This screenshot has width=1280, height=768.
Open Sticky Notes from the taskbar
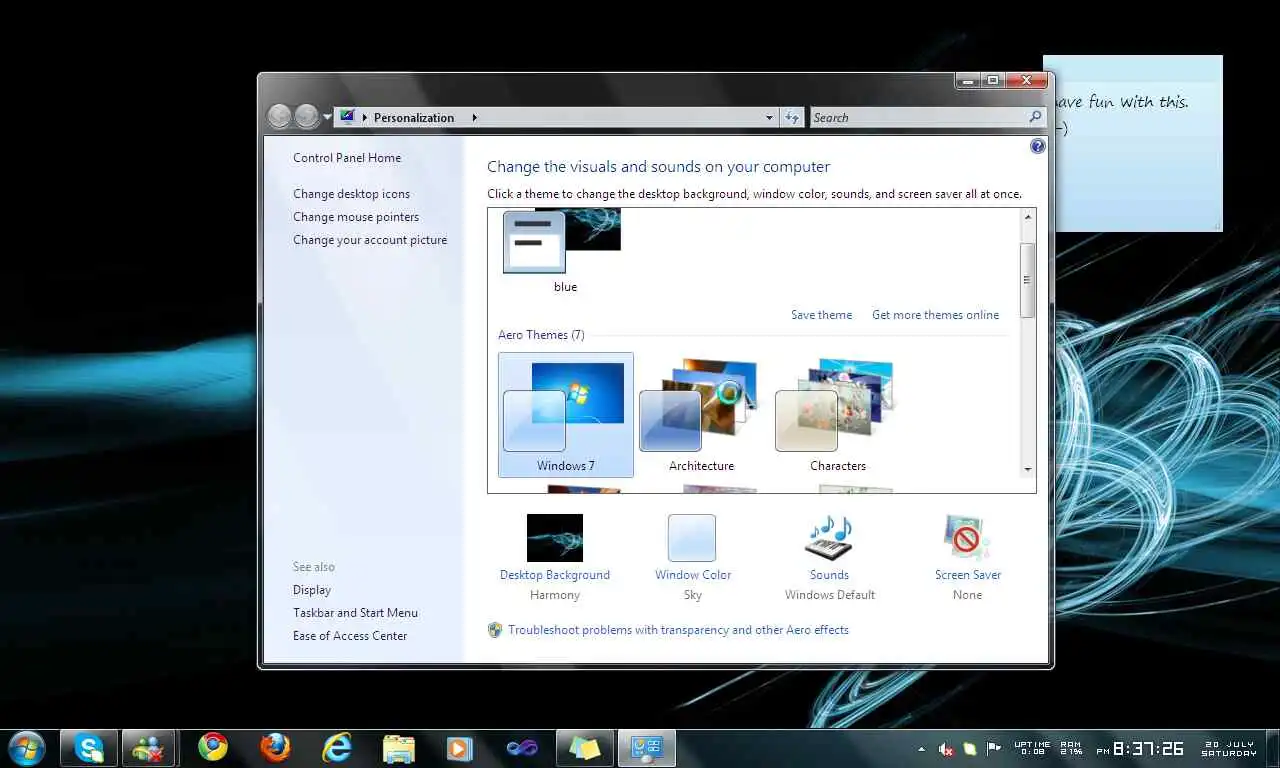(x=585, y=748)
